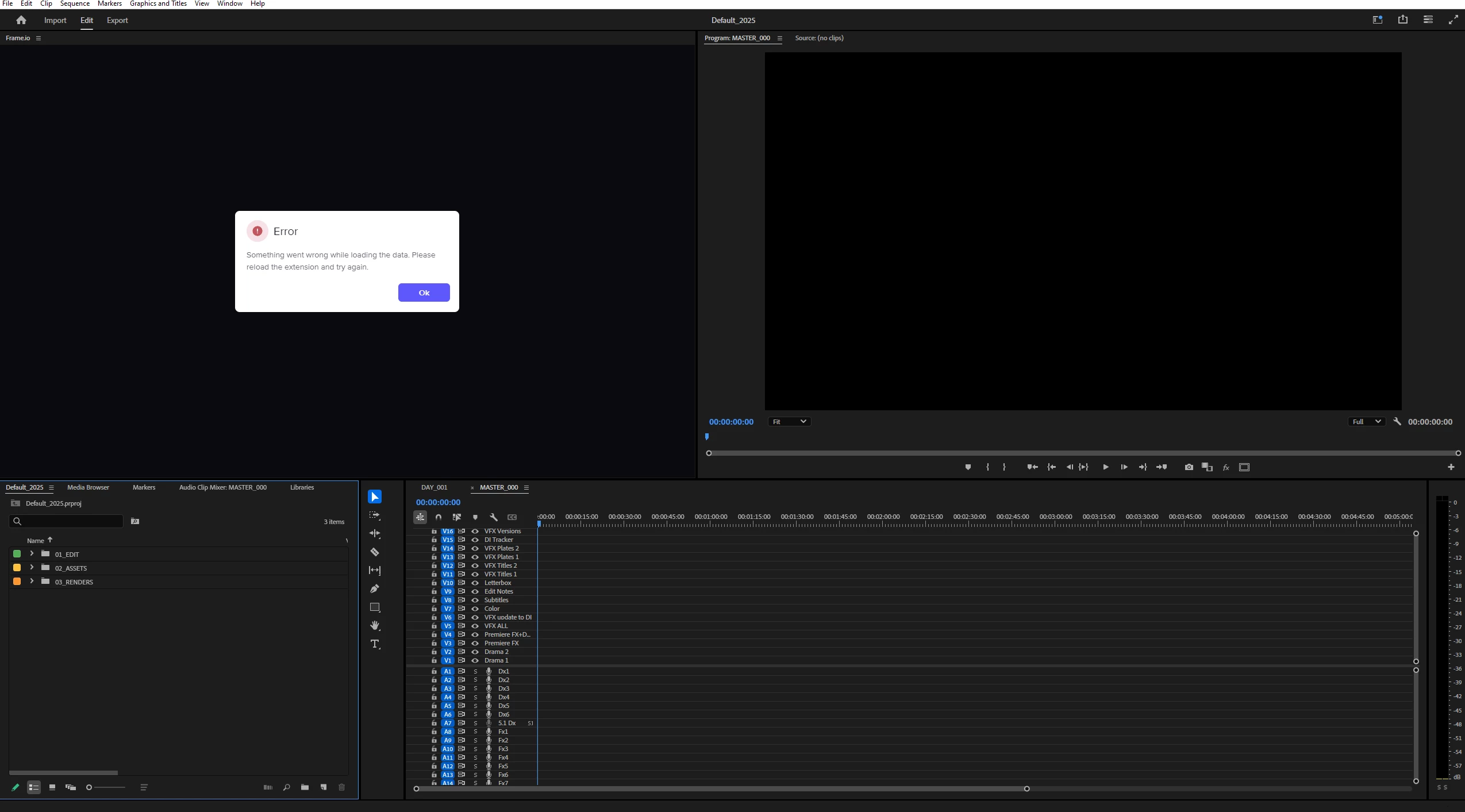Select the Type tool
Screen dimensions: 1465x812
[375, 644]
